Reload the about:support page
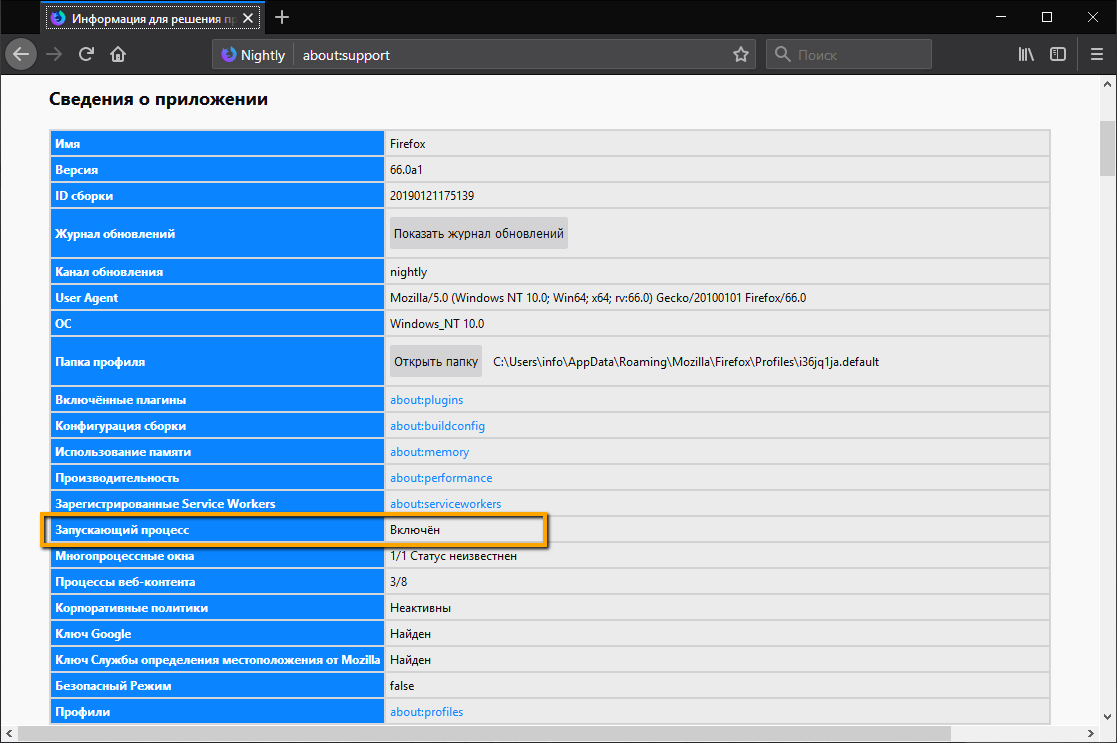 pos(86,54)
